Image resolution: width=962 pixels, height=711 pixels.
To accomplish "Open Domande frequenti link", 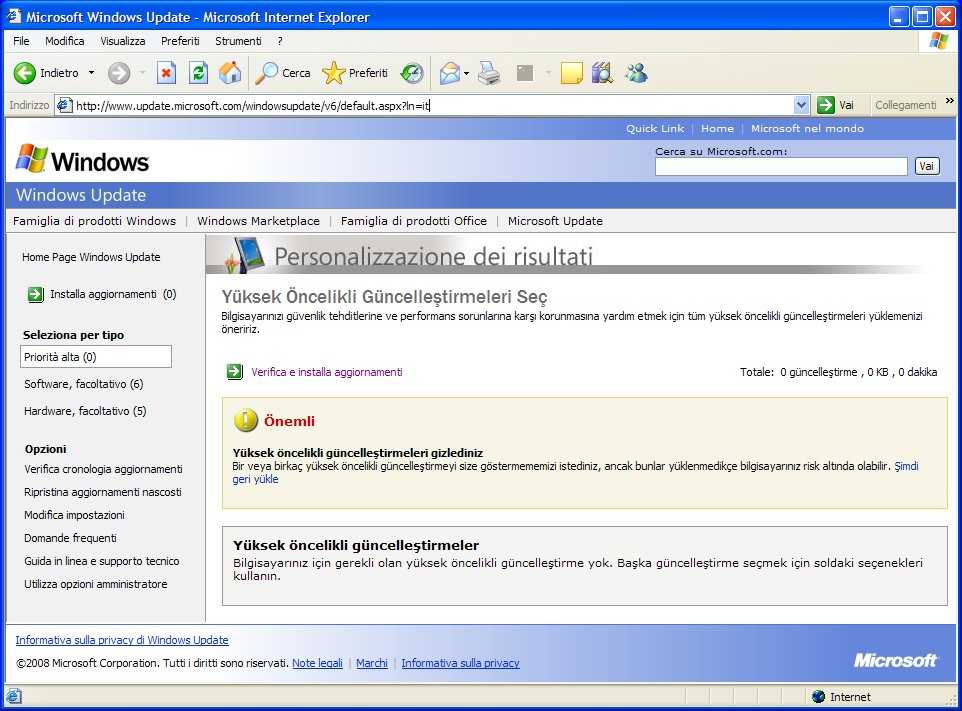I will [70, 538].
